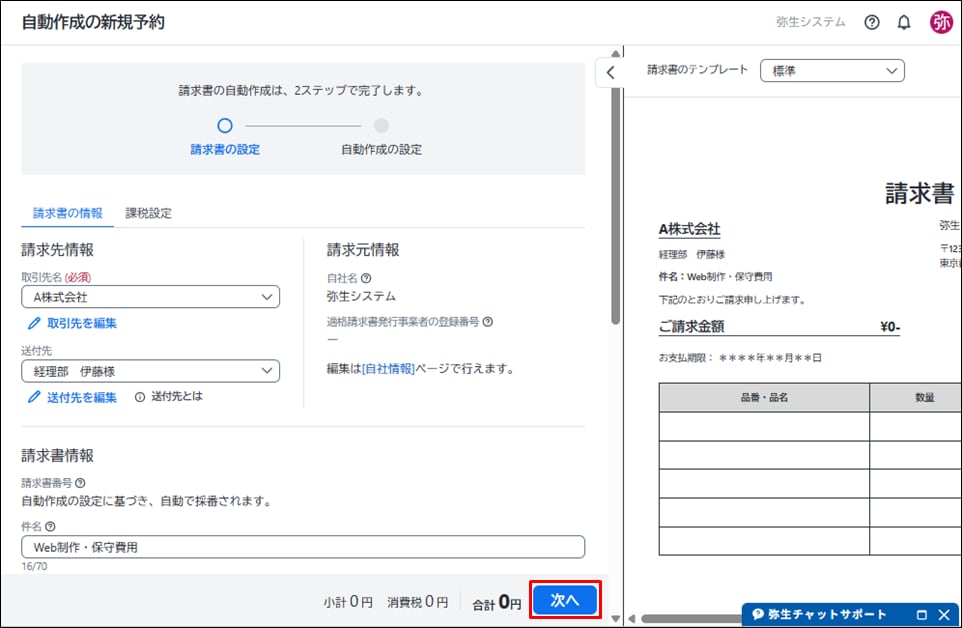962x628 pixels.
Task: Click help icon next to 件名 label
Action: point(50,526)
